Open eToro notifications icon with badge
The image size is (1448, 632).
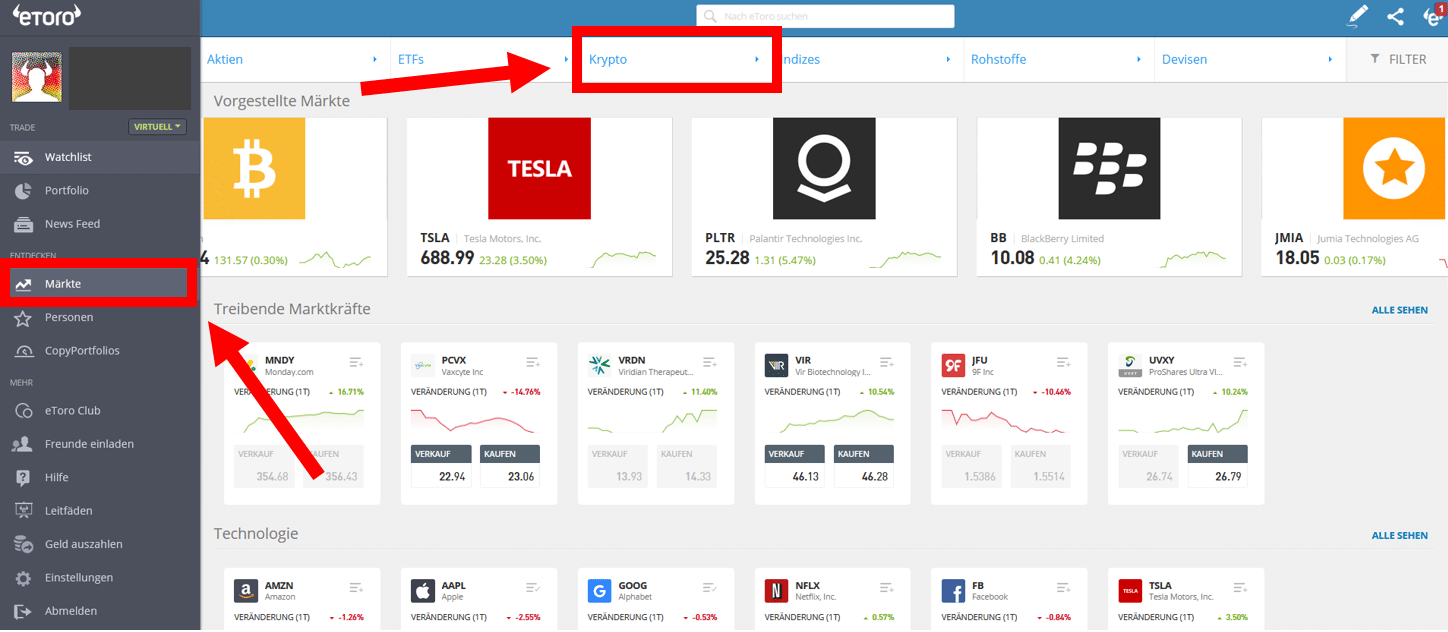[x=1433, y=16]
